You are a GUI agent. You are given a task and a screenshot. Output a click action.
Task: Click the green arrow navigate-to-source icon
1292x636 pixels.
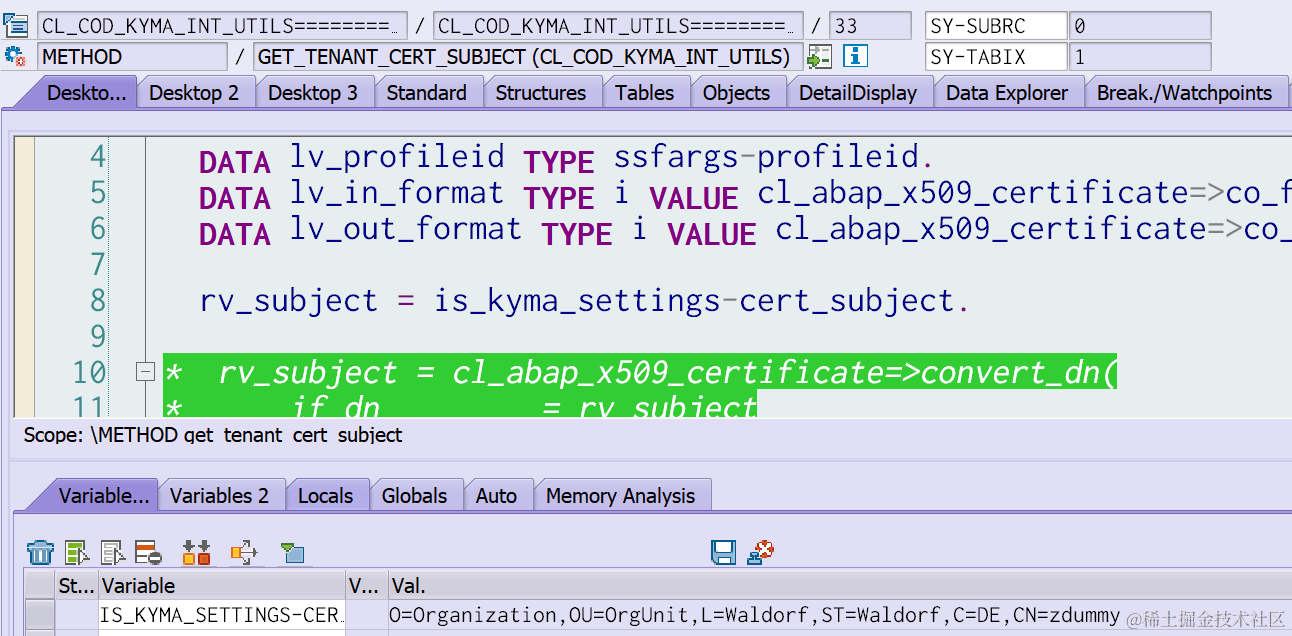820,56
